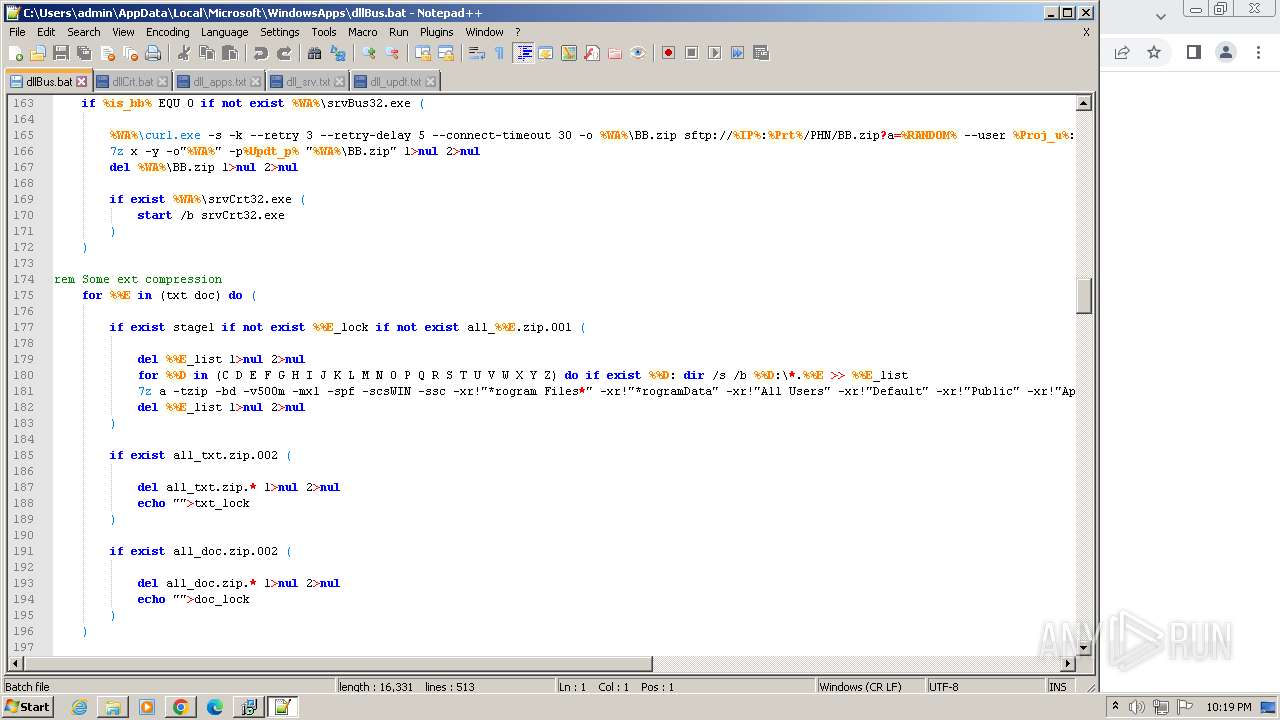Toggle the Show Indent Guide icon

[x=523, y=53]
